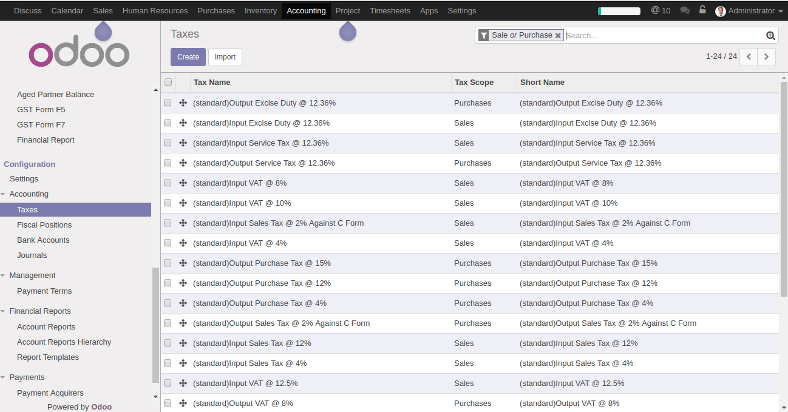Viewport: 788px width, 412px height.
Task: Remove the Sale or Purchase filter
Action: pyautogui.click(x=558, y=36)
